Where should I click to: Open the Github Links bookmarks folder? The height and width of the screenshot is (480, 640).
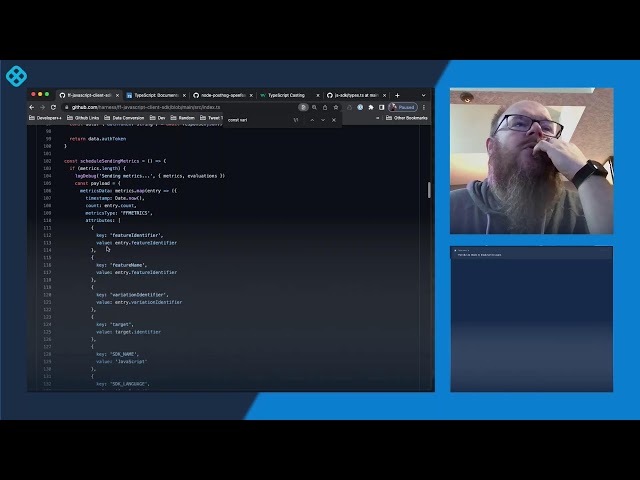[83, 118]
